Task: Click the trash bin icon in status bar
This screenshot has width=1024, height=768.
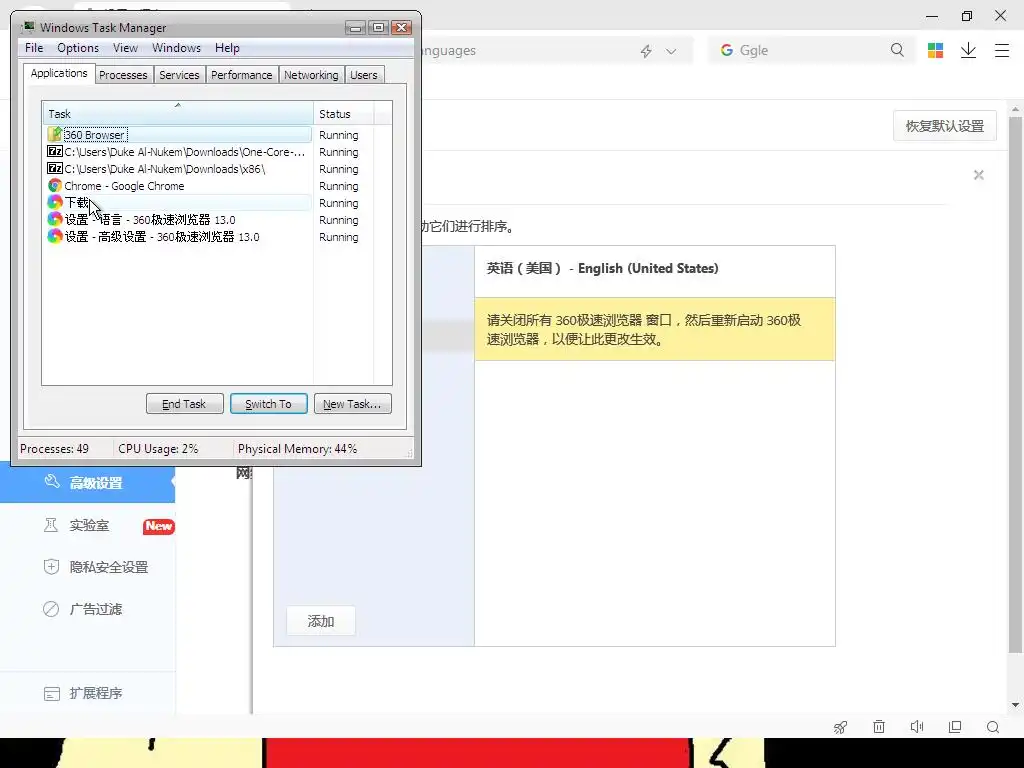Action: coord(879,727)
